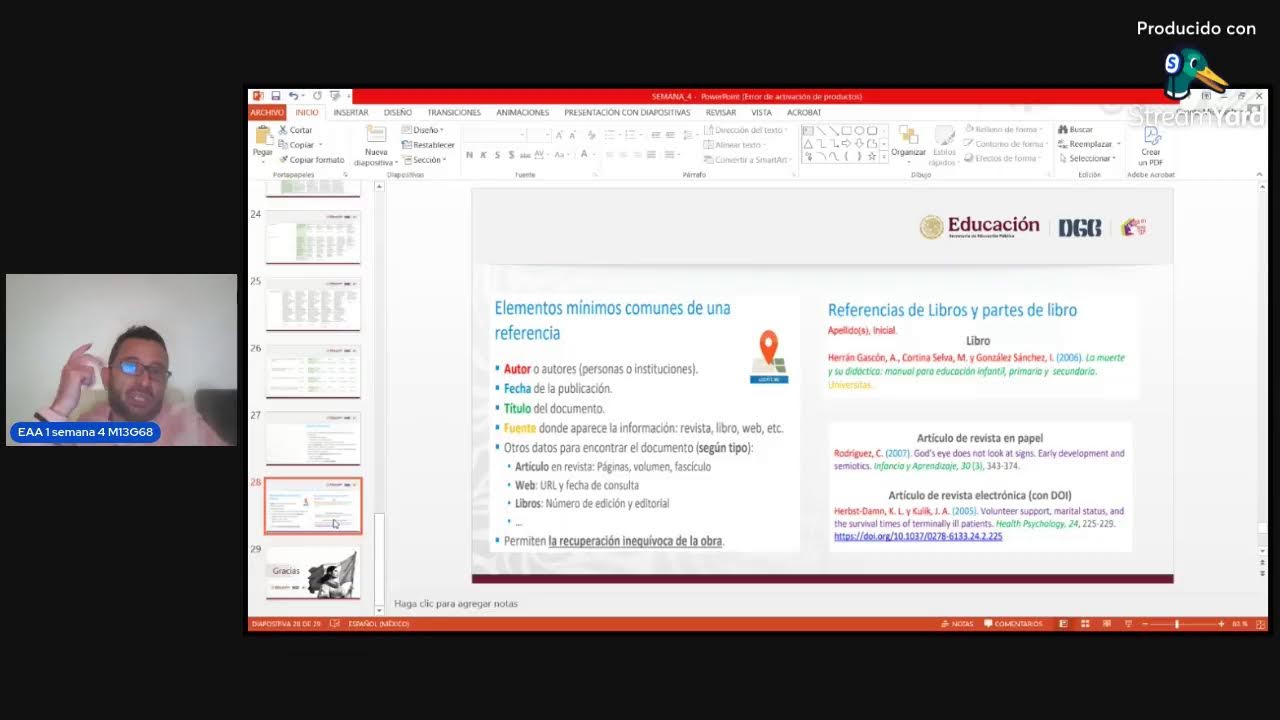Click the zoom slider handle
Screen dimensions: 1280x720
[x=1176, y=624]
